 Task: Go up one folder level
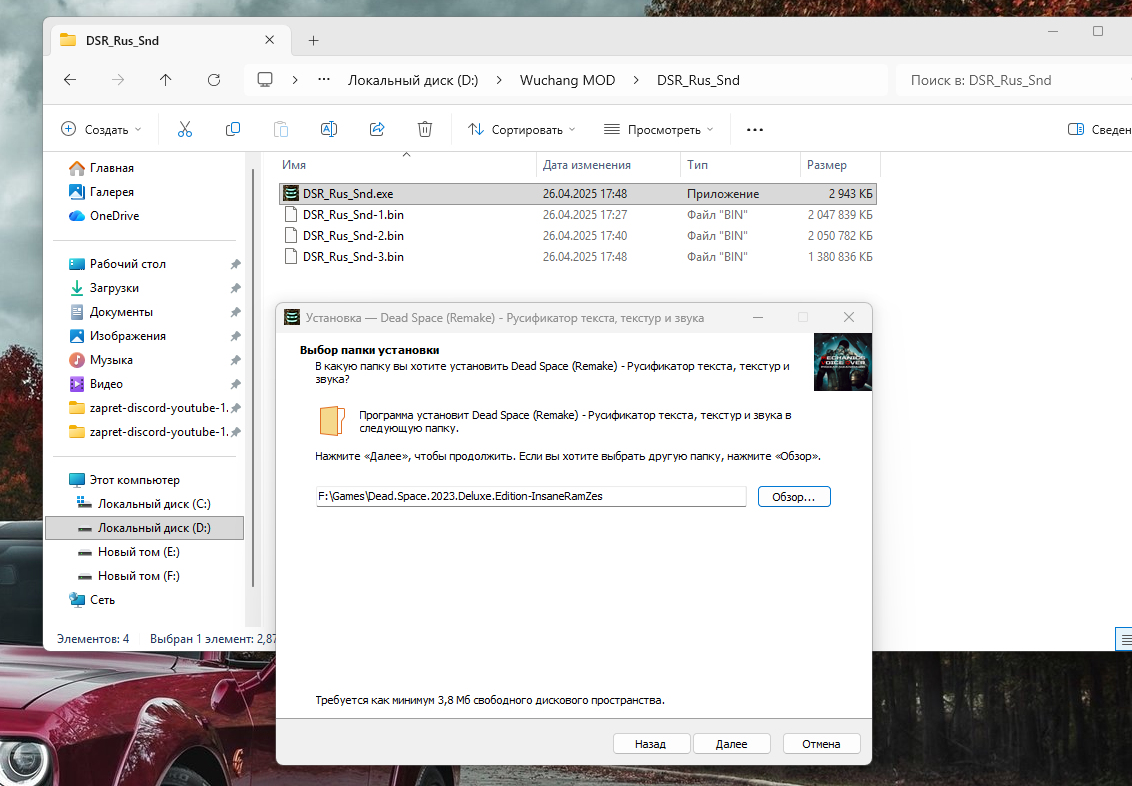click(x=165, y=80)
